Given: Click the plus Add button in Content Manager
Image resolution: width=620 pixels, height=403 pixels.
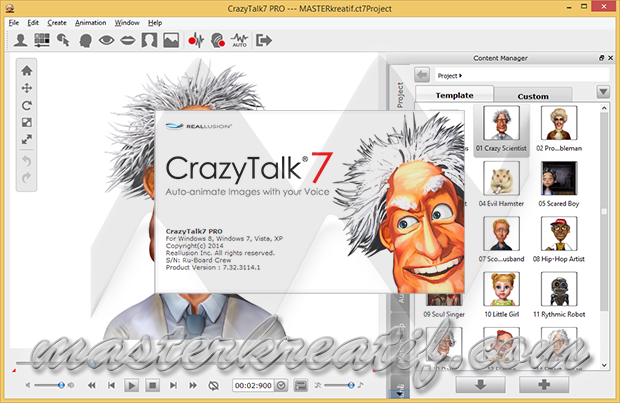Looking at the screenshot, I should (543, 384).
